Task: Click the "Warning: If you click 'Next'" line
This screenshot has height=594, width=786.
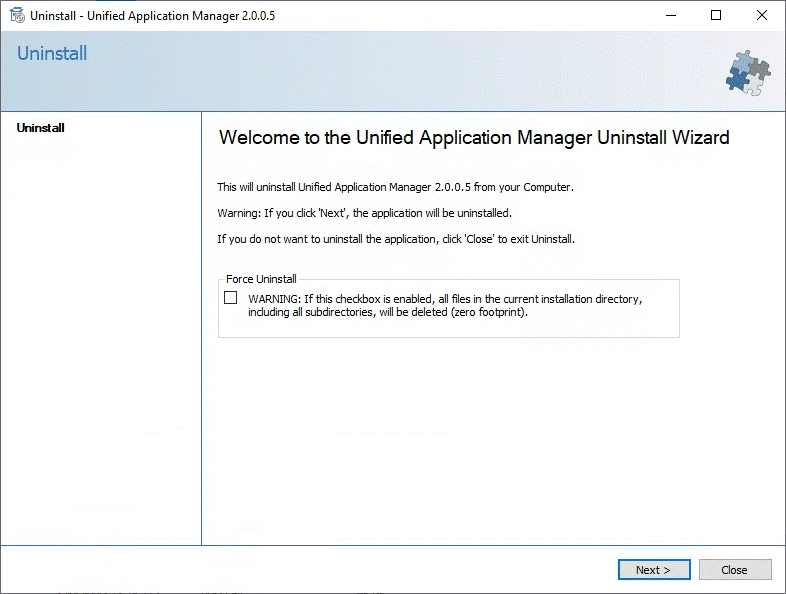Action: point(364,213)
